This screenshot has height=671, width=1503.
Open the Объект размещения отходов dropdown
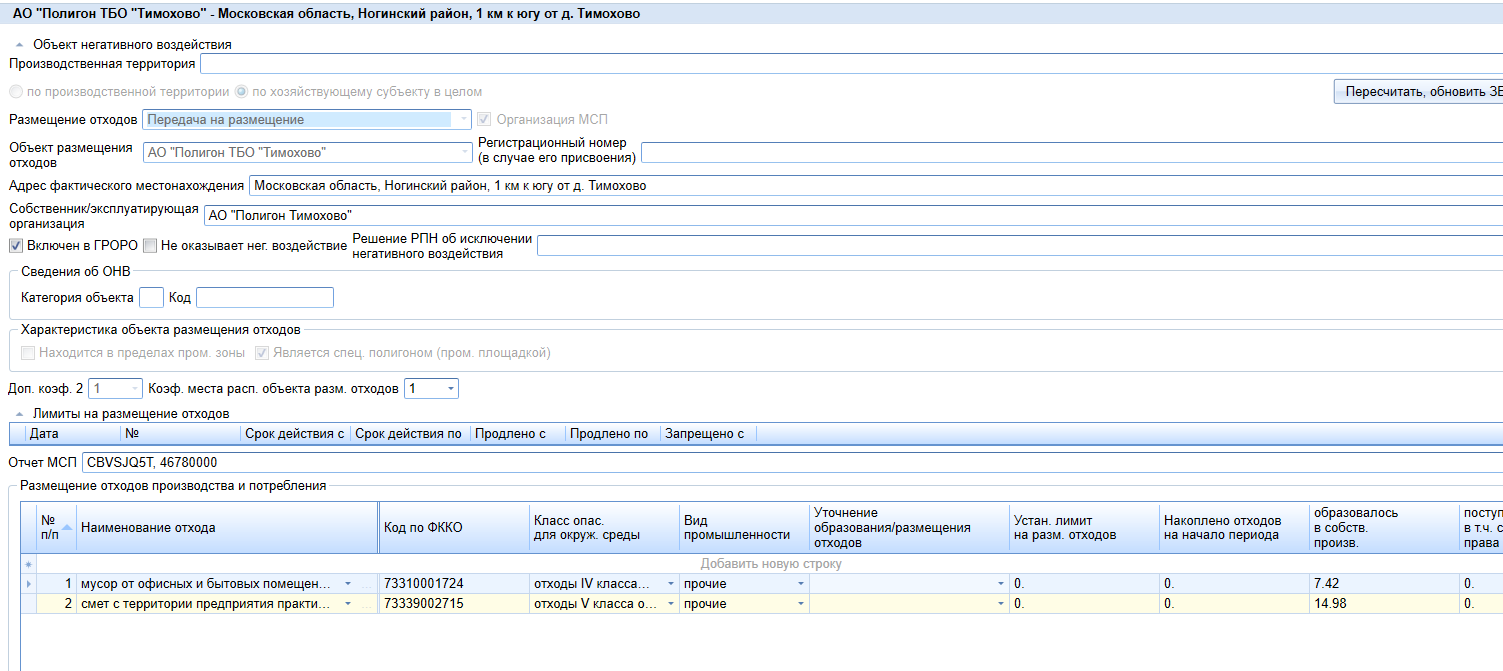pos(464,153)
